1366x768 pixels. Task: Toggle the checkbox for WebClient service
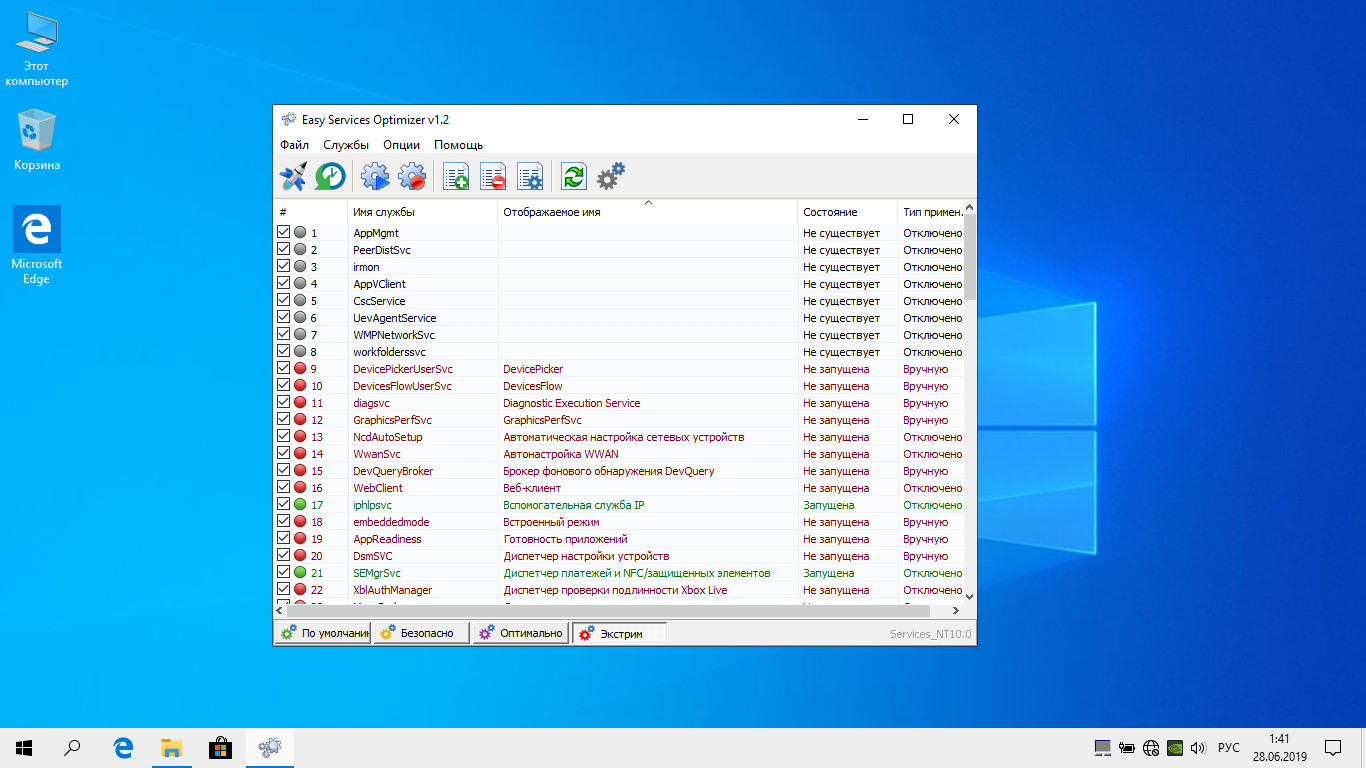[x=284, y=488]
